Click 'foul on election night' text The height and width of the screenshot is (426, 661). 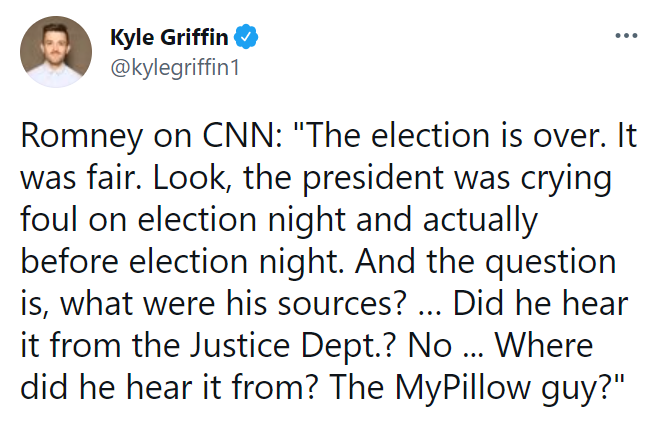point(183,221)
